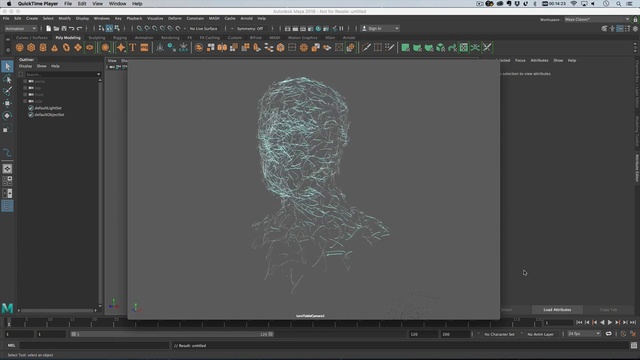Viewport: 640px width, 360px height.
Task: Play the timeline forwards
Action: pos(610,322)
